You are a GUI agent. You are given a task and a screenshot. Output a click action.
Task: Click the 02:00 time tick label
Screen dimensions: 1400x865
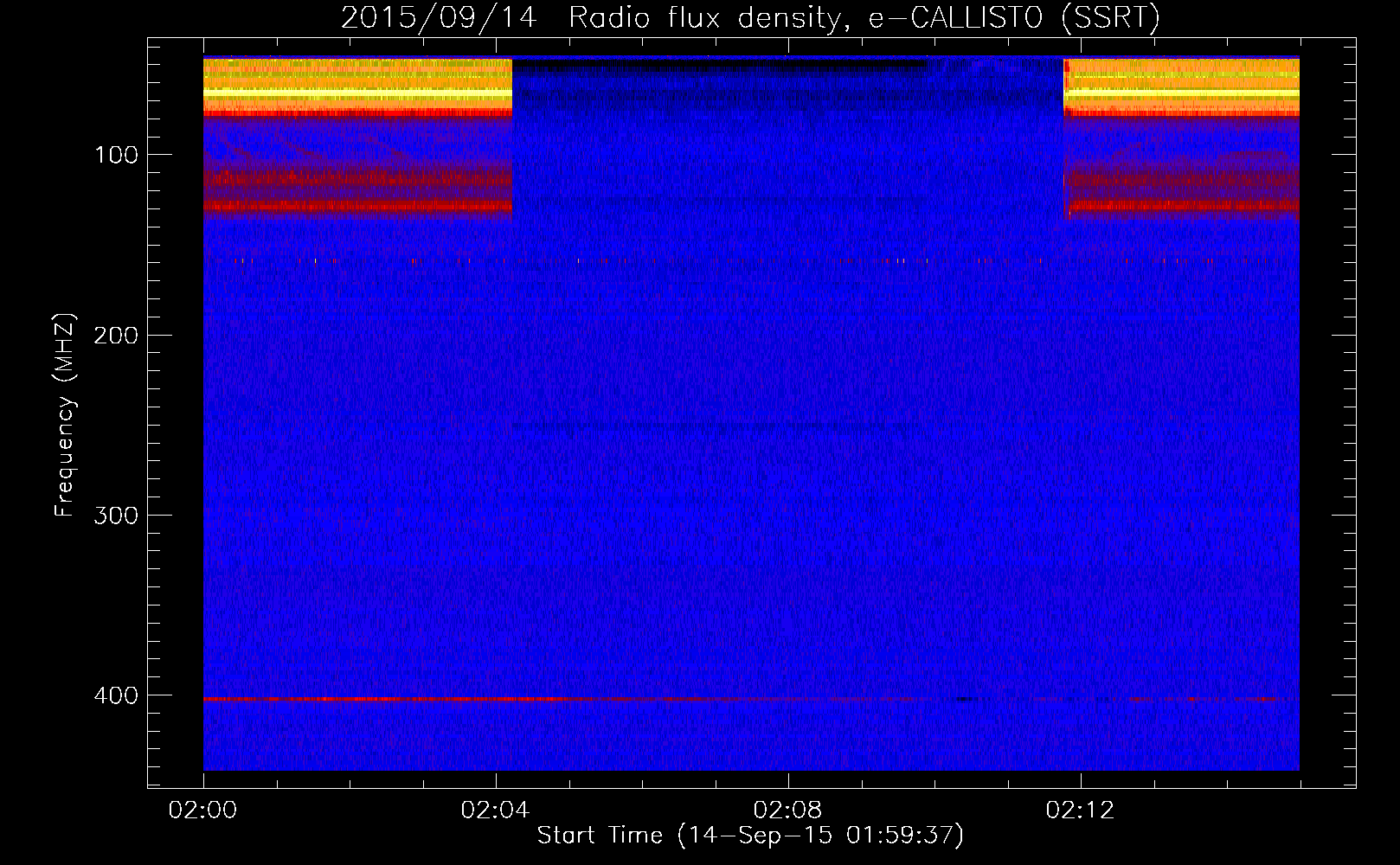point(203,811)
